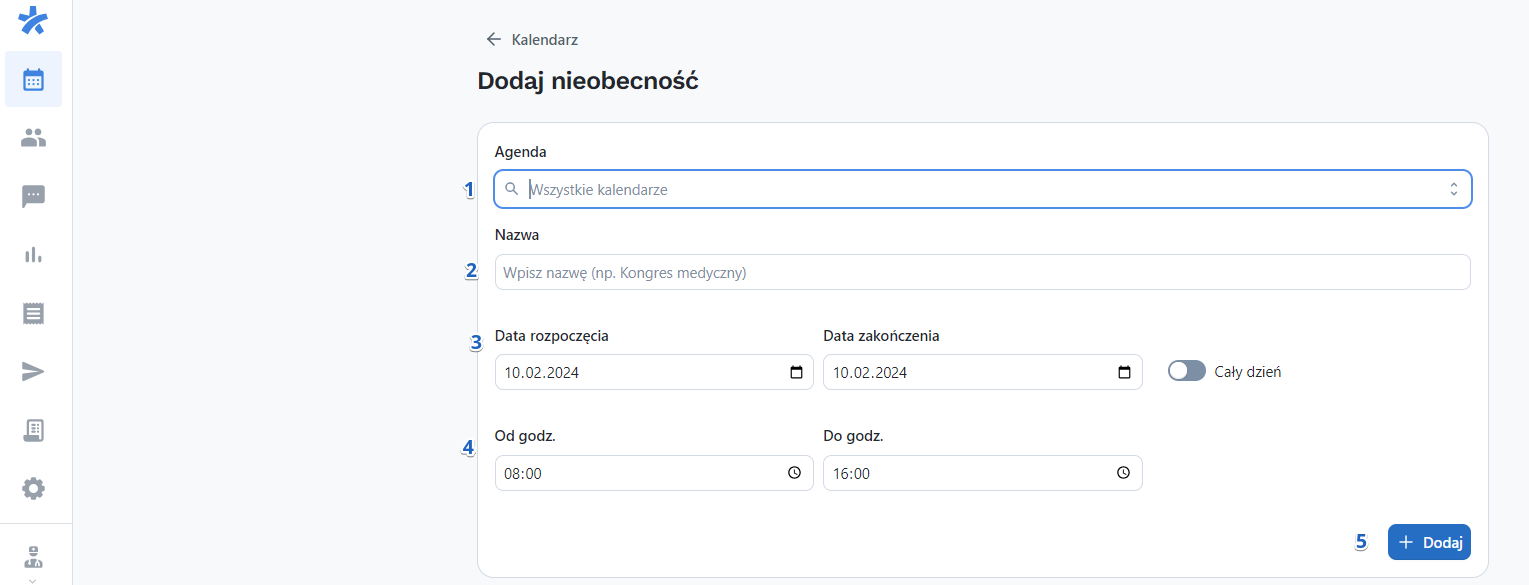Go back using the Kalendarz link

[531, 39]
